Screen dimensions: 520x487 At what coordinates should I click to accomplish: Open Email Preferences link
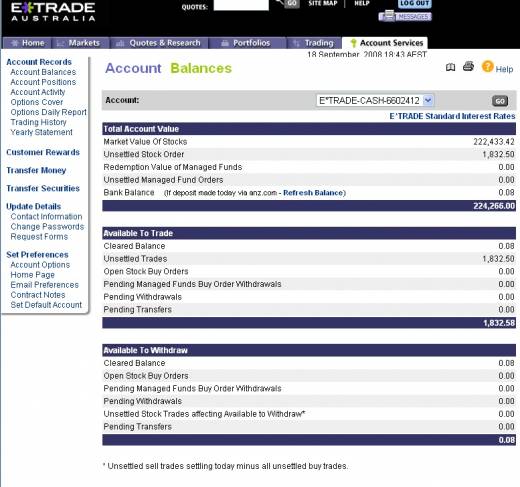pyautogui.click(x=45, y=285)
